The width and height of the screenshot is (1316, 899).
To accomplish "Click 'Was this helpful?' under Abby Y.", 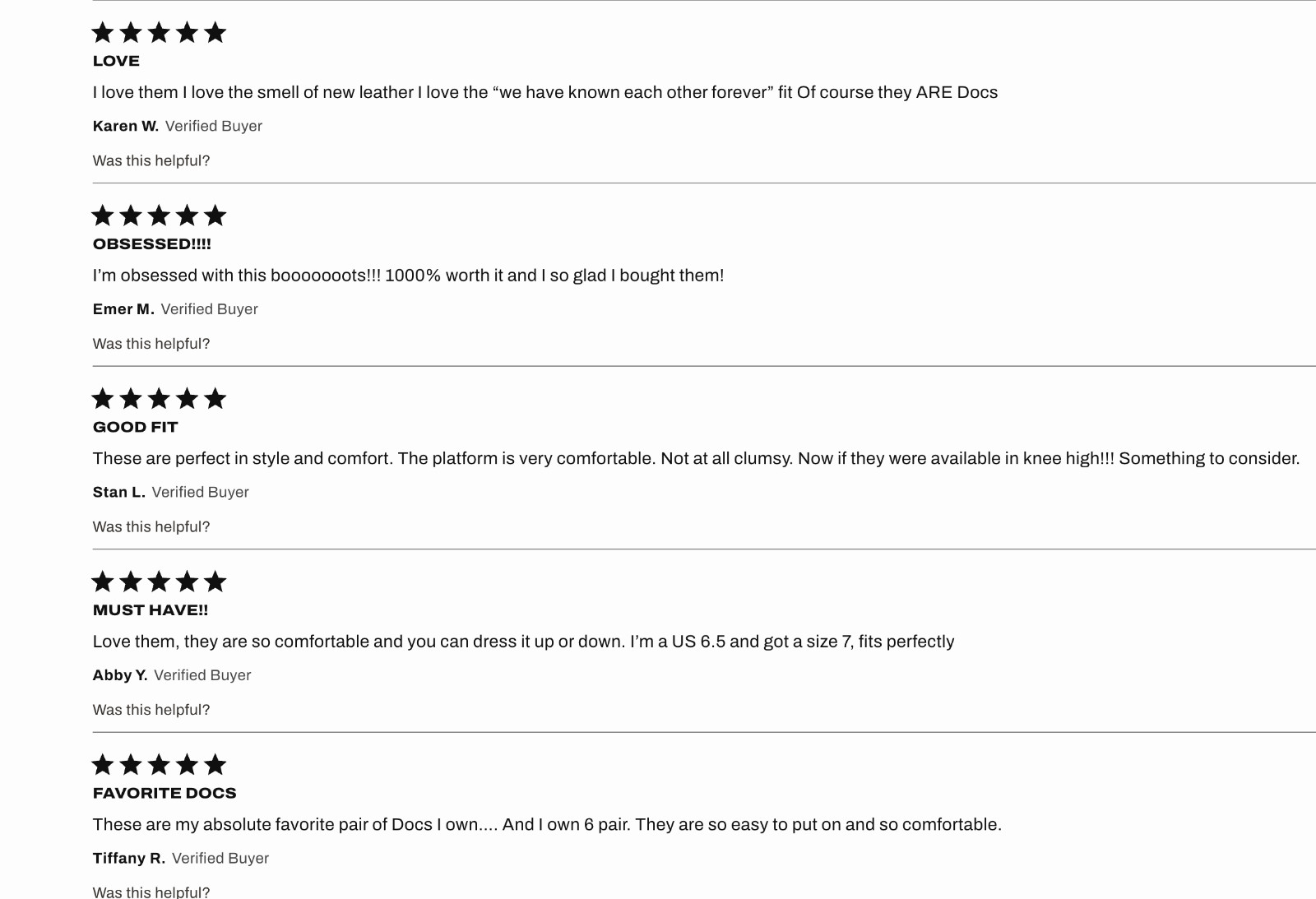I will click(151, 710).
